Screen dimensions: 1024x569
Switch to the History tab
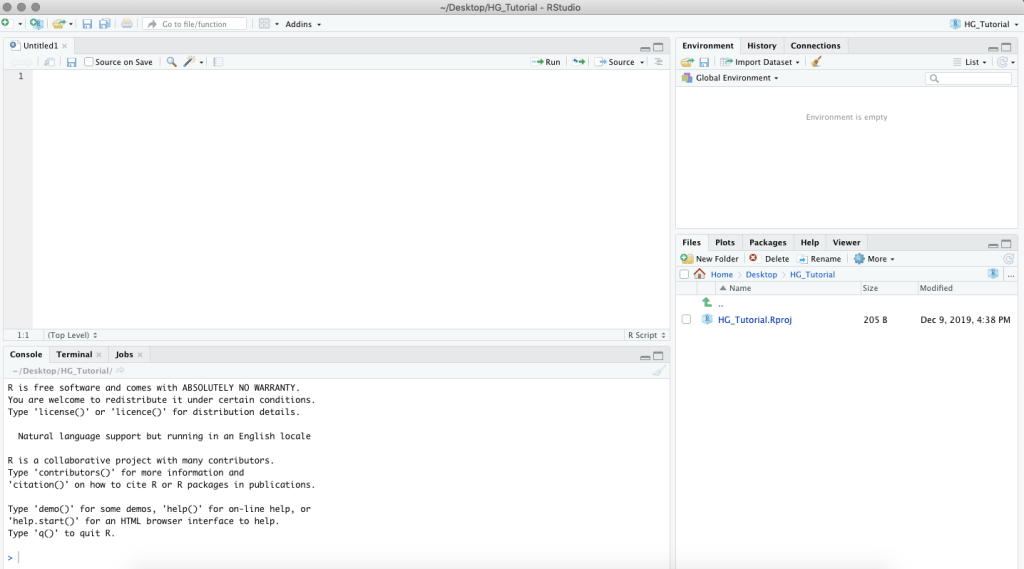761,46
